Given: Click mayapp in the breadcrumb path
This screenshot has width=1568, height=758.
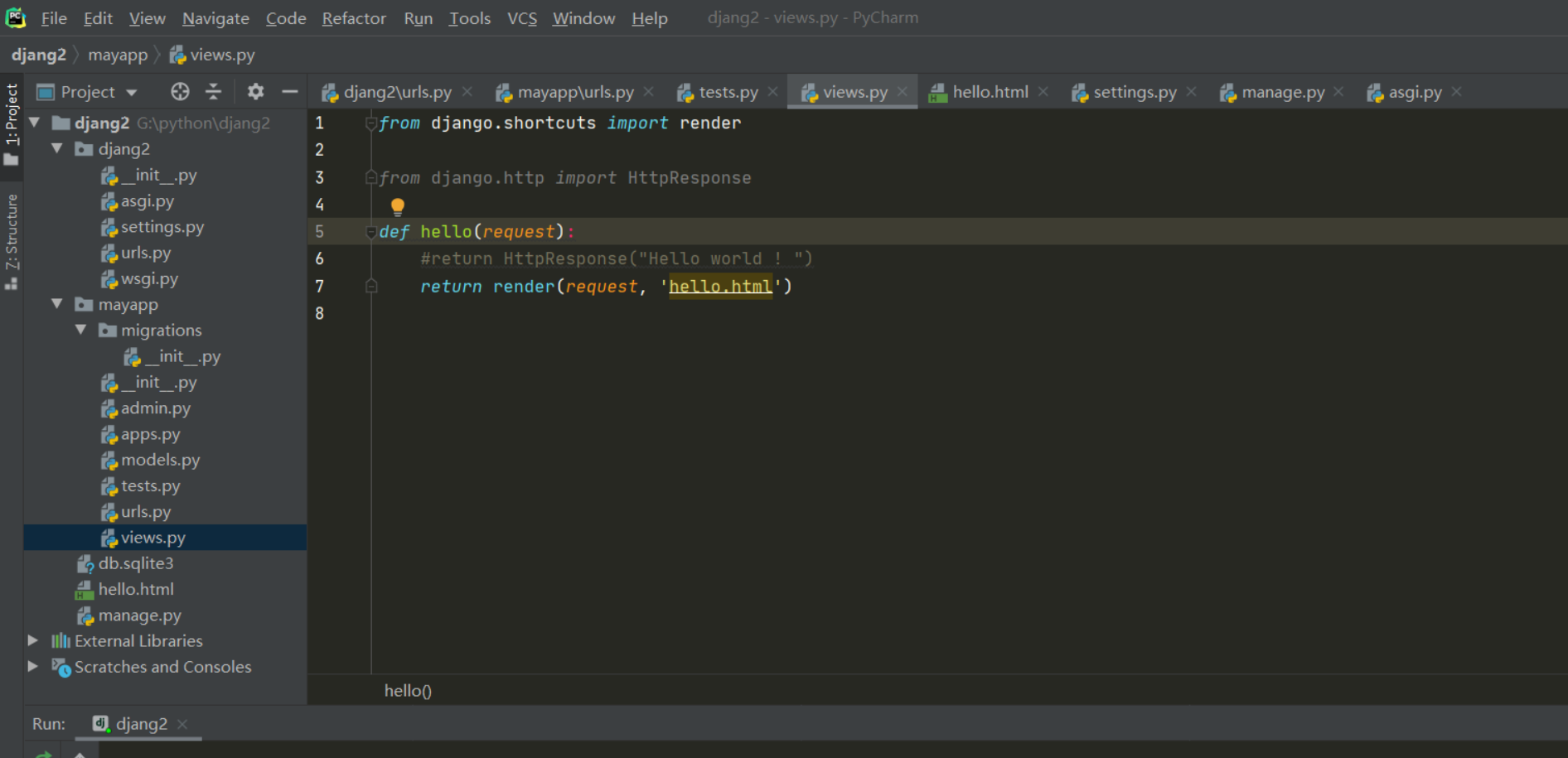Looking at the screenshot, I should tap(118, 55).
